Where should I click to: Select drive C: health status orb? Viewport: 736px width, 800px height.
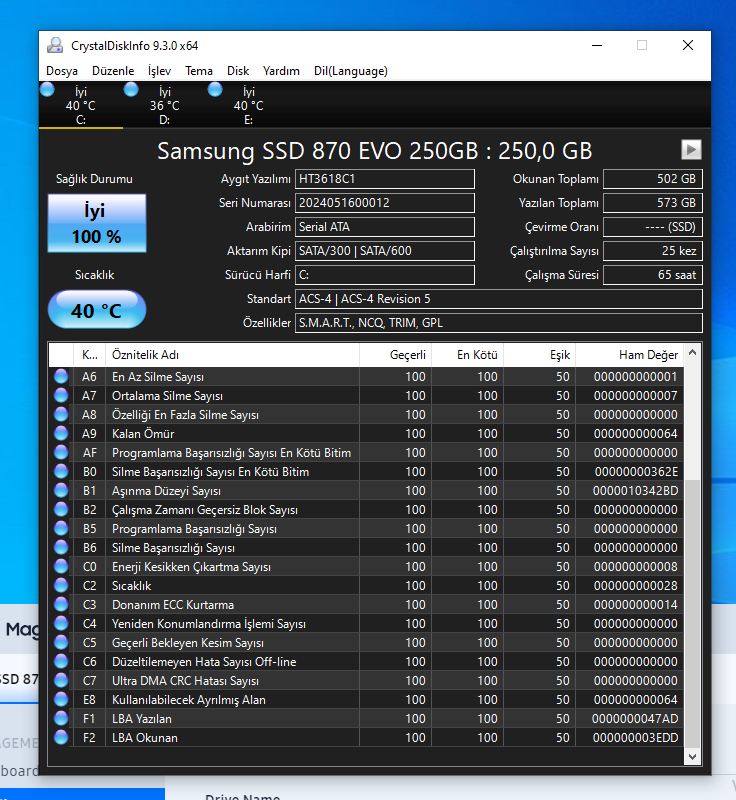coord(47,90)
